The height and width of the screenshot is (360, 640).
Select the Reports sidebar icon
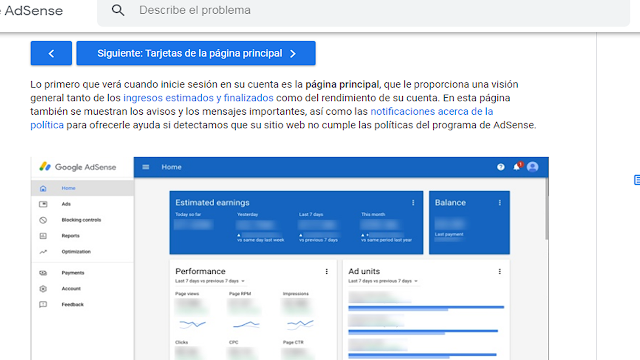[43, 236]
